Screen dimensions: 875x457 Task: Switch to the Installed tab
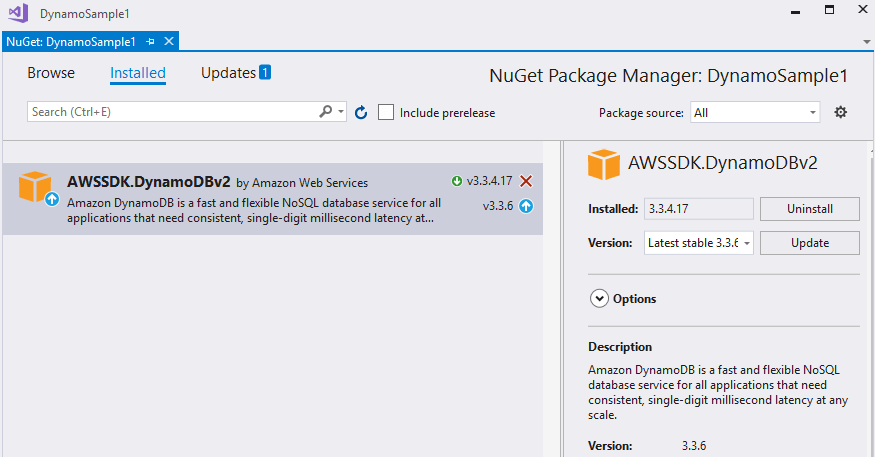(138, 73)
